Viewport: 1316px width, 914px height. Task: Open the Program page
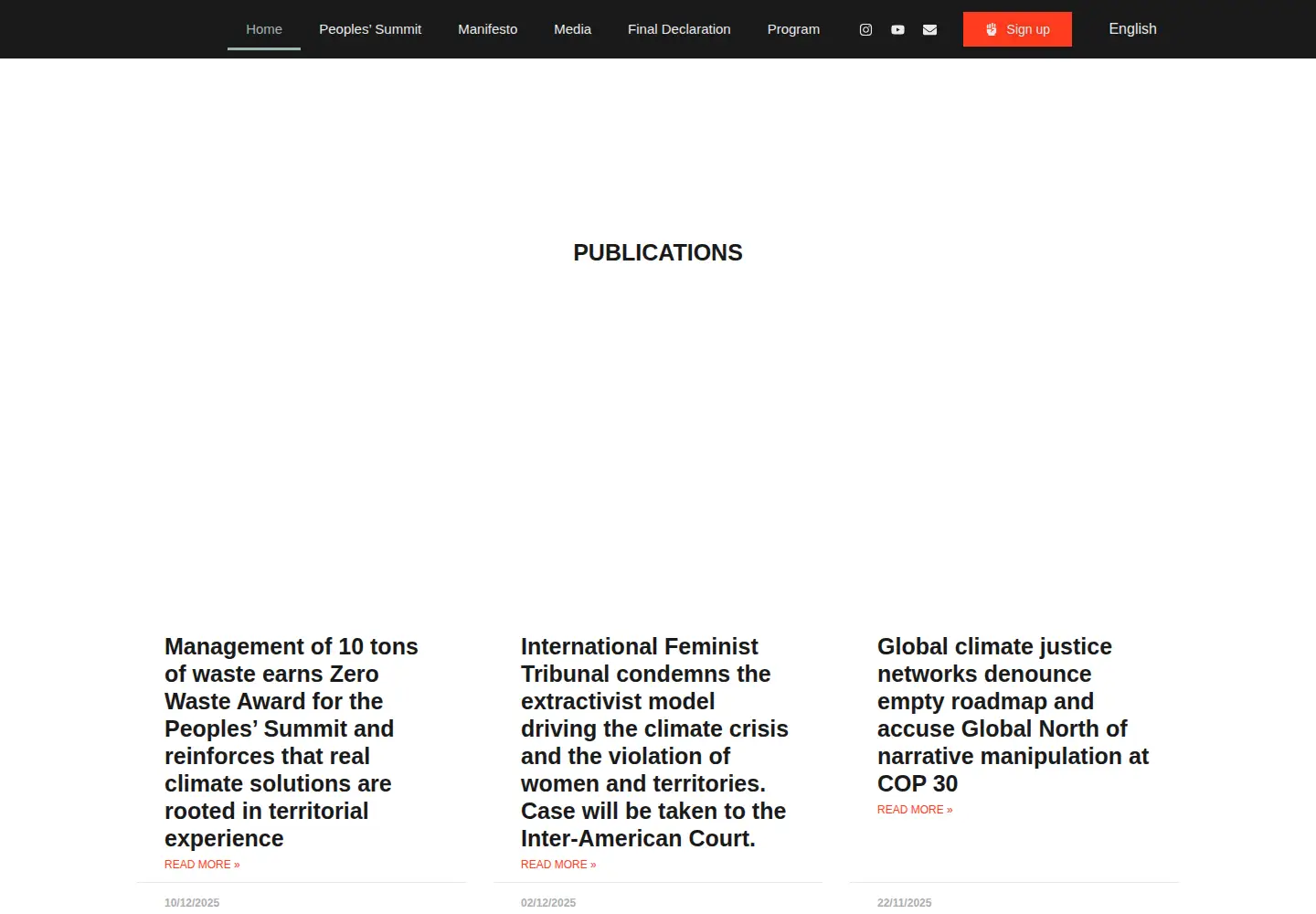pos(793,29)
